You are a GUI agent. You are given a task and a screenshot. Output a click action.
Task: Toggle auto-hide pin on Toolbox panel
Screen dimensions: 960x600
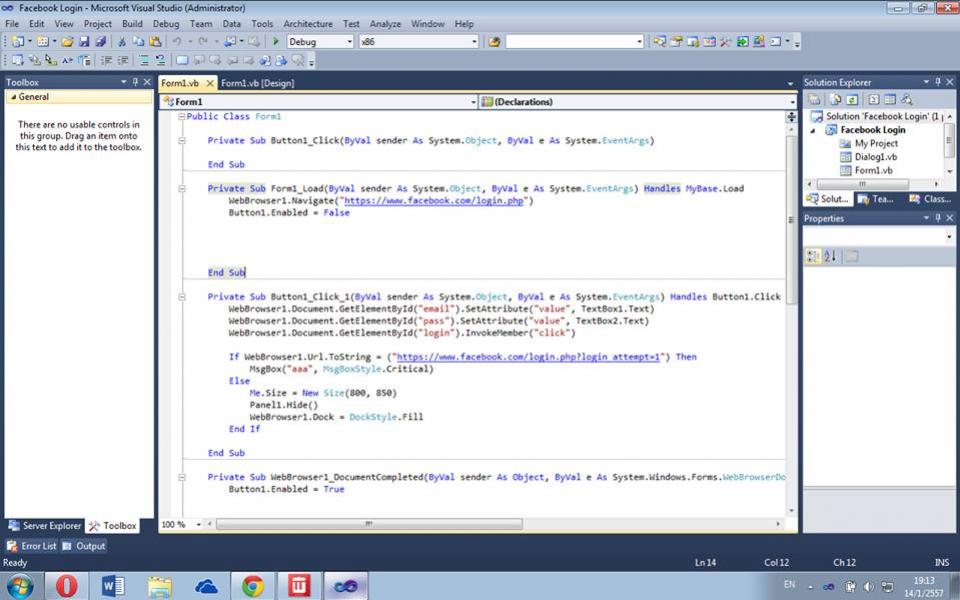(135, 81)
